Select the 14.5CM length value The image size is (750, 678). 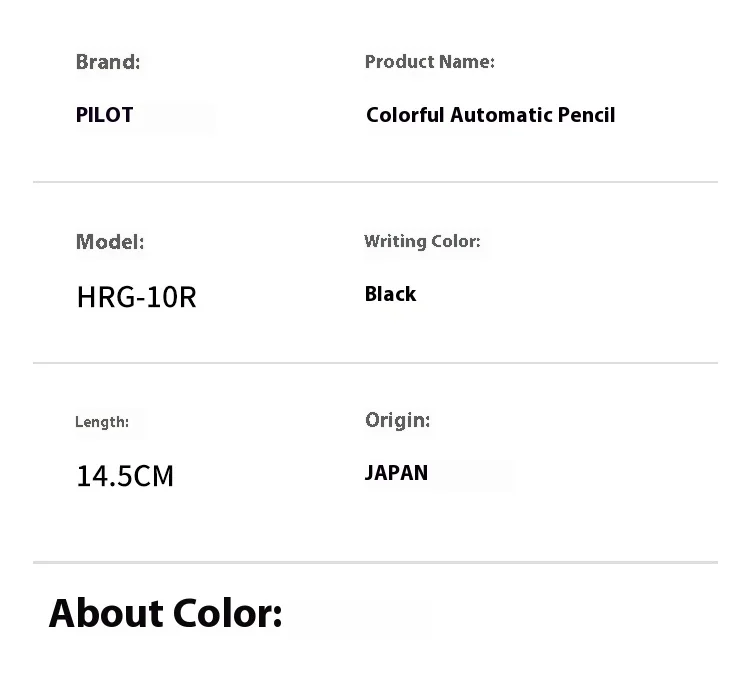click(125, 476)
